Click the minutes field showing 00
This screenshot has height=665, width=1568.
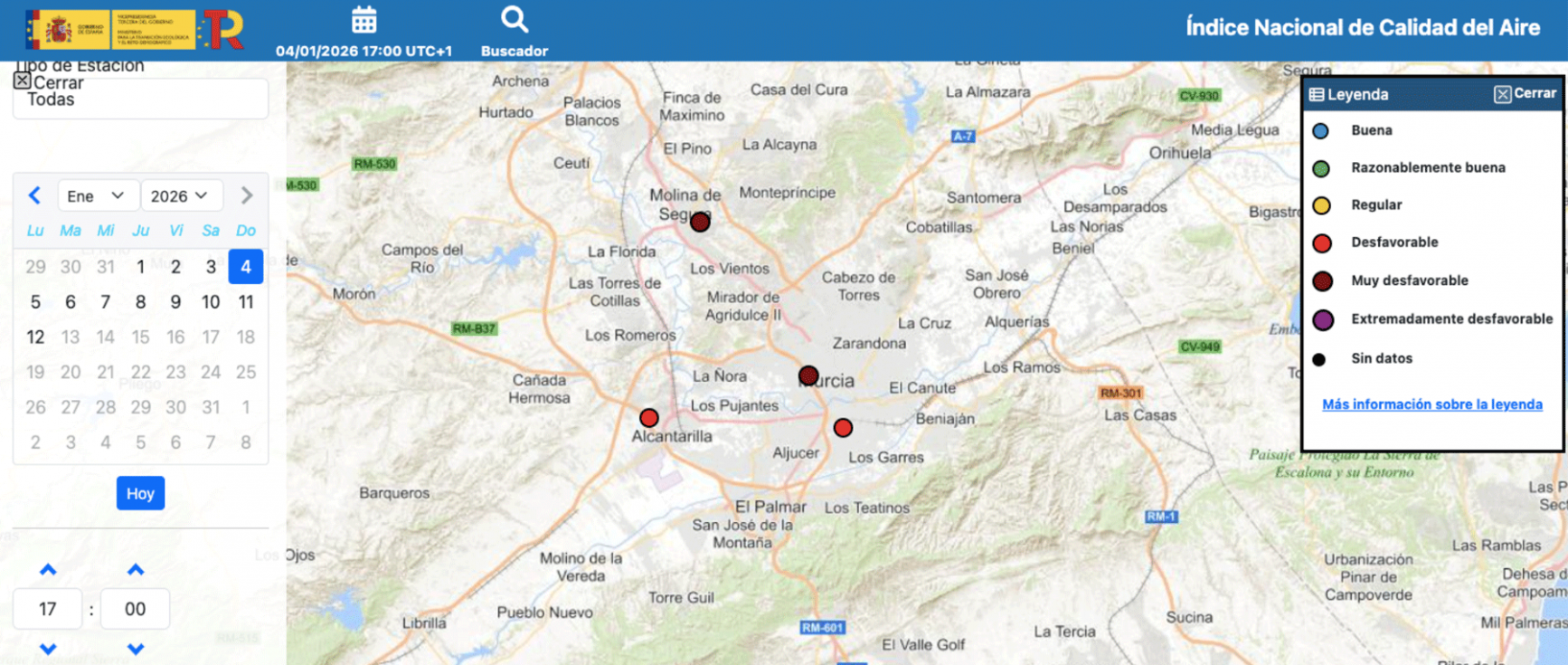click(136, 609)
